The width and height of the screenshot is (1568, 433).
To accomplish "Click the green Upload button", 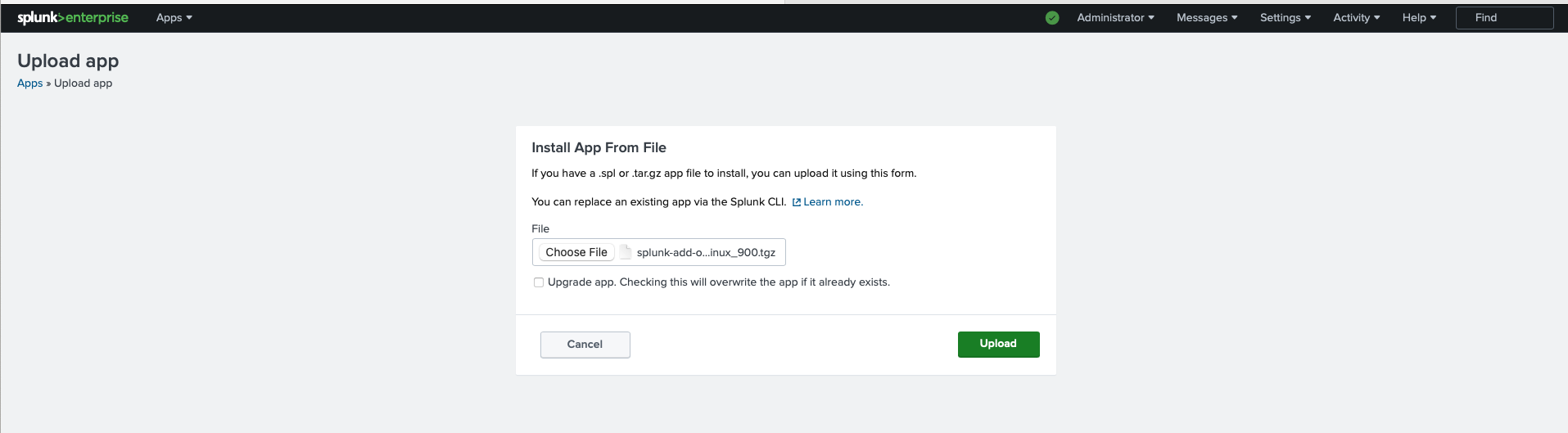I will point(998,344).
